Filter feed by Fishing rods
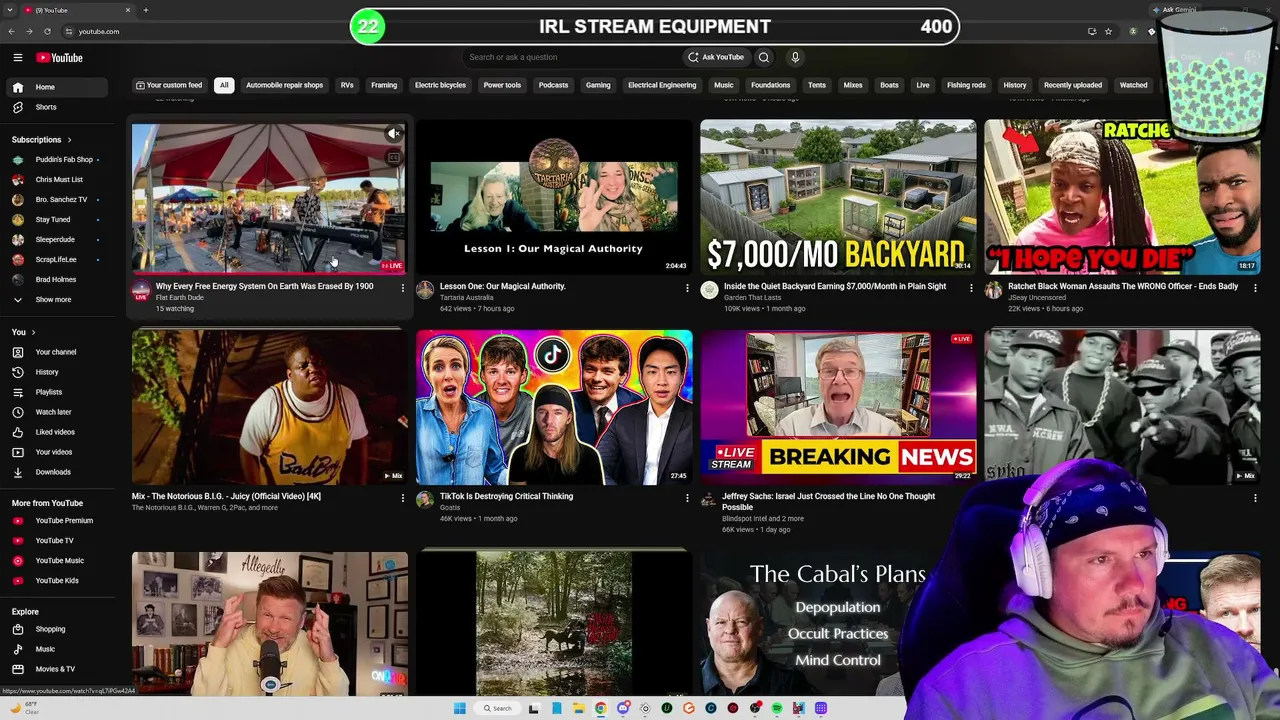 pyautogui.click(x=966, y=85)
